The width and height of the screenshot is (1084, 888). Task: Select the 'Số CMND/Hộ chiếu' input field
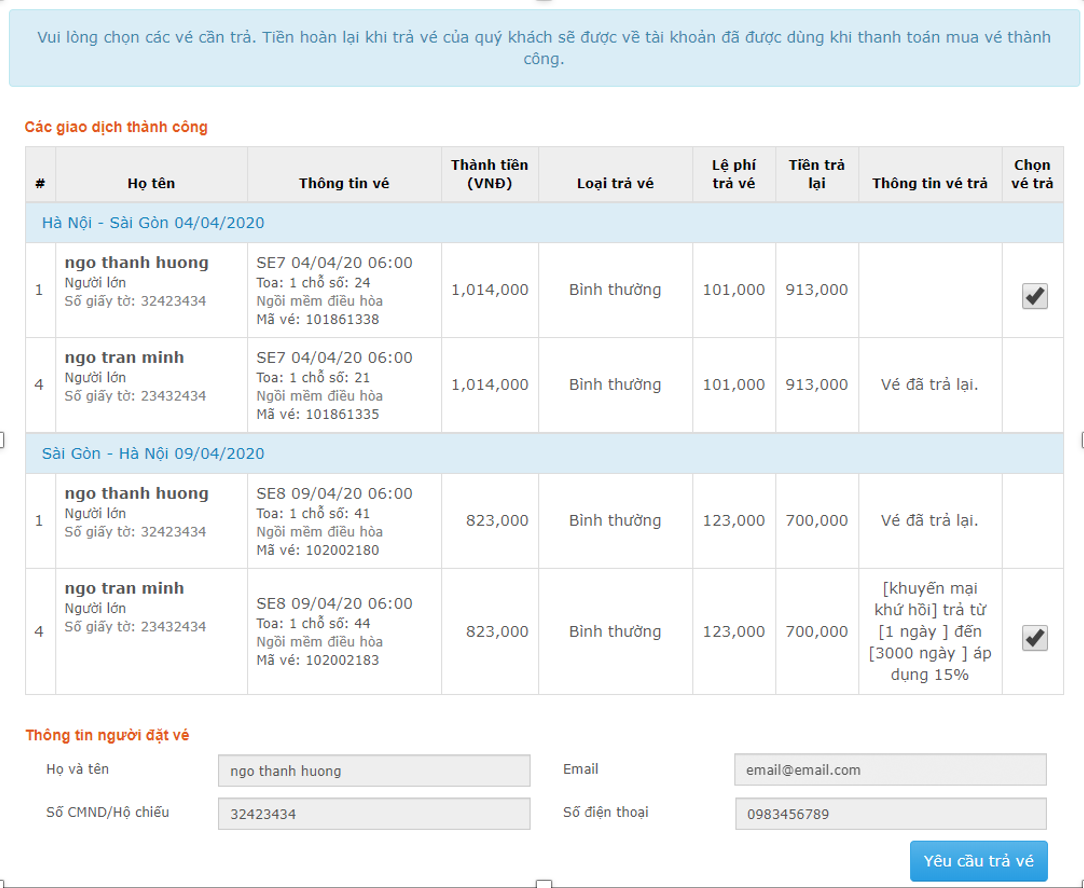click(x=373, y=814)
